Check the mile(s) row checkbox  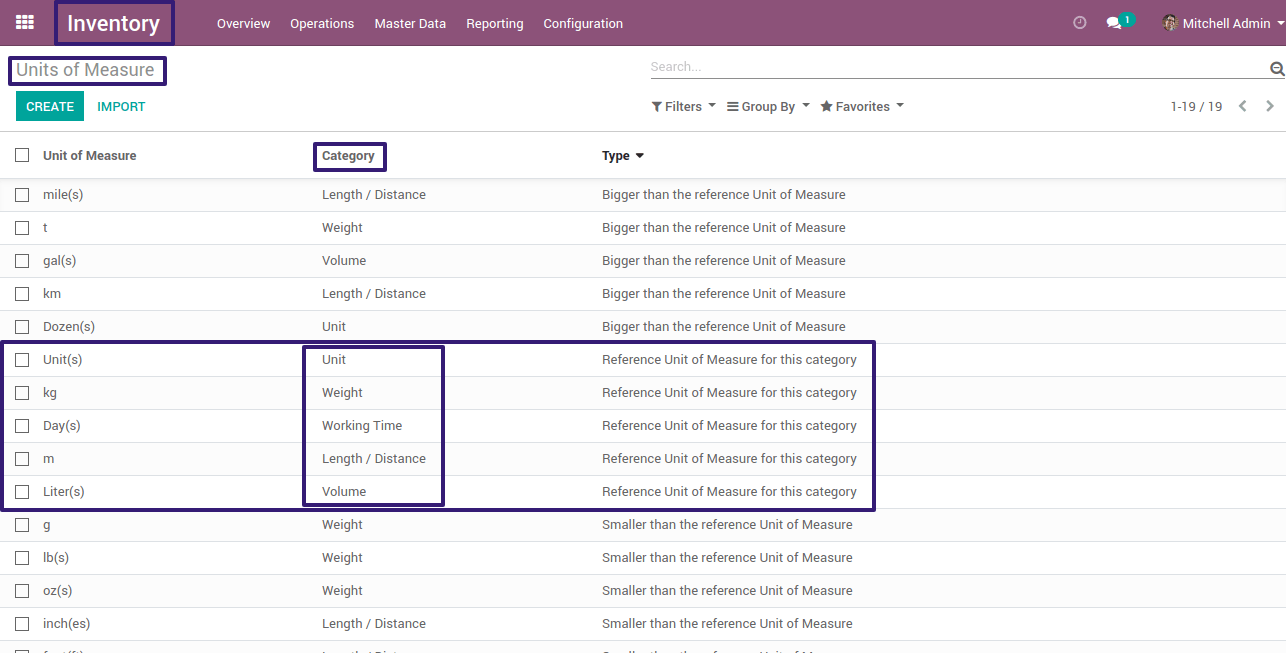[22, 195]
